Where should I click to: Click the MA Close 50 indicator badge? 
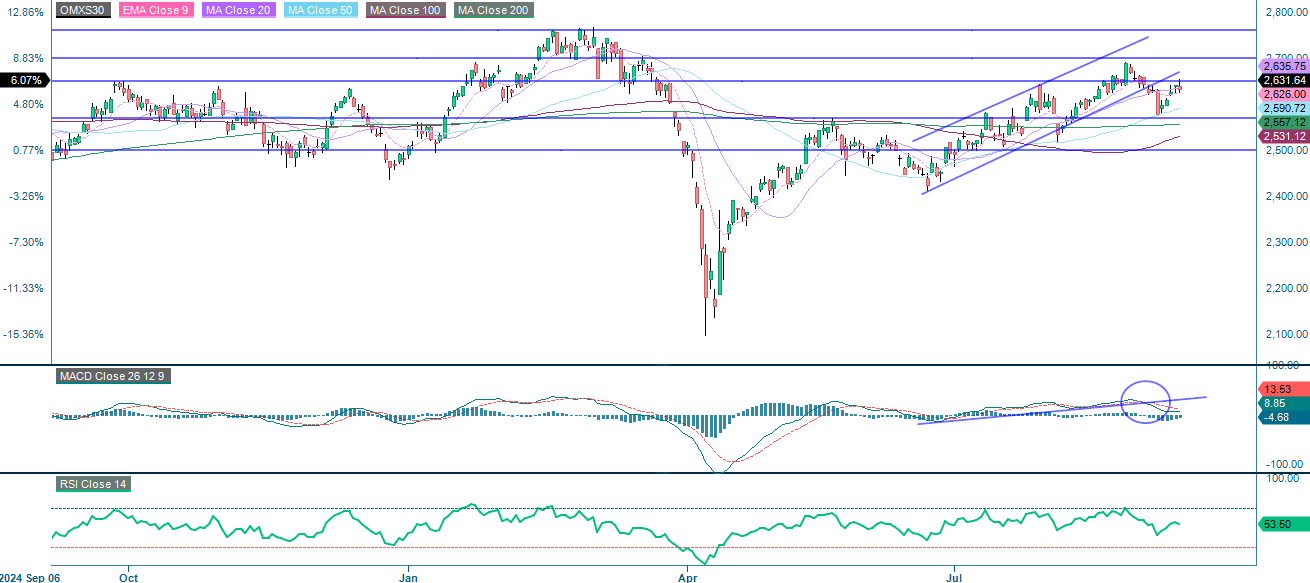pos(319,12)
